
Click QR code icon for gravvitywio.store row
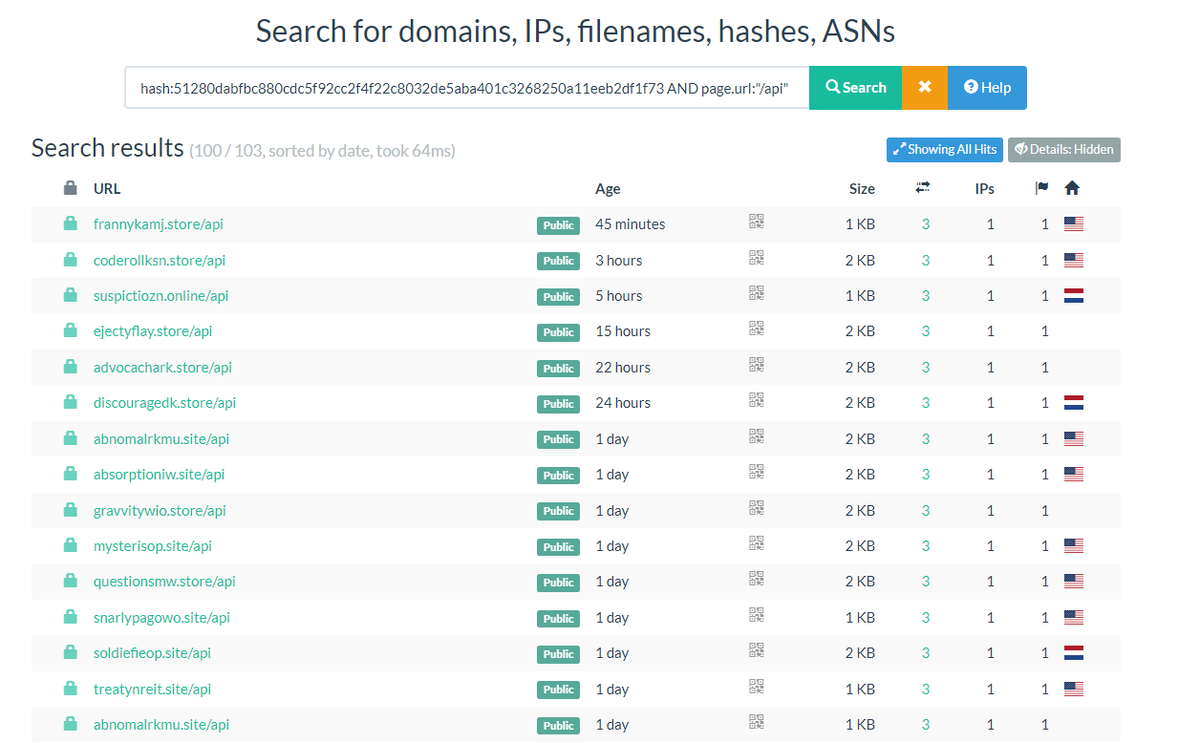[x=756, y=508]
